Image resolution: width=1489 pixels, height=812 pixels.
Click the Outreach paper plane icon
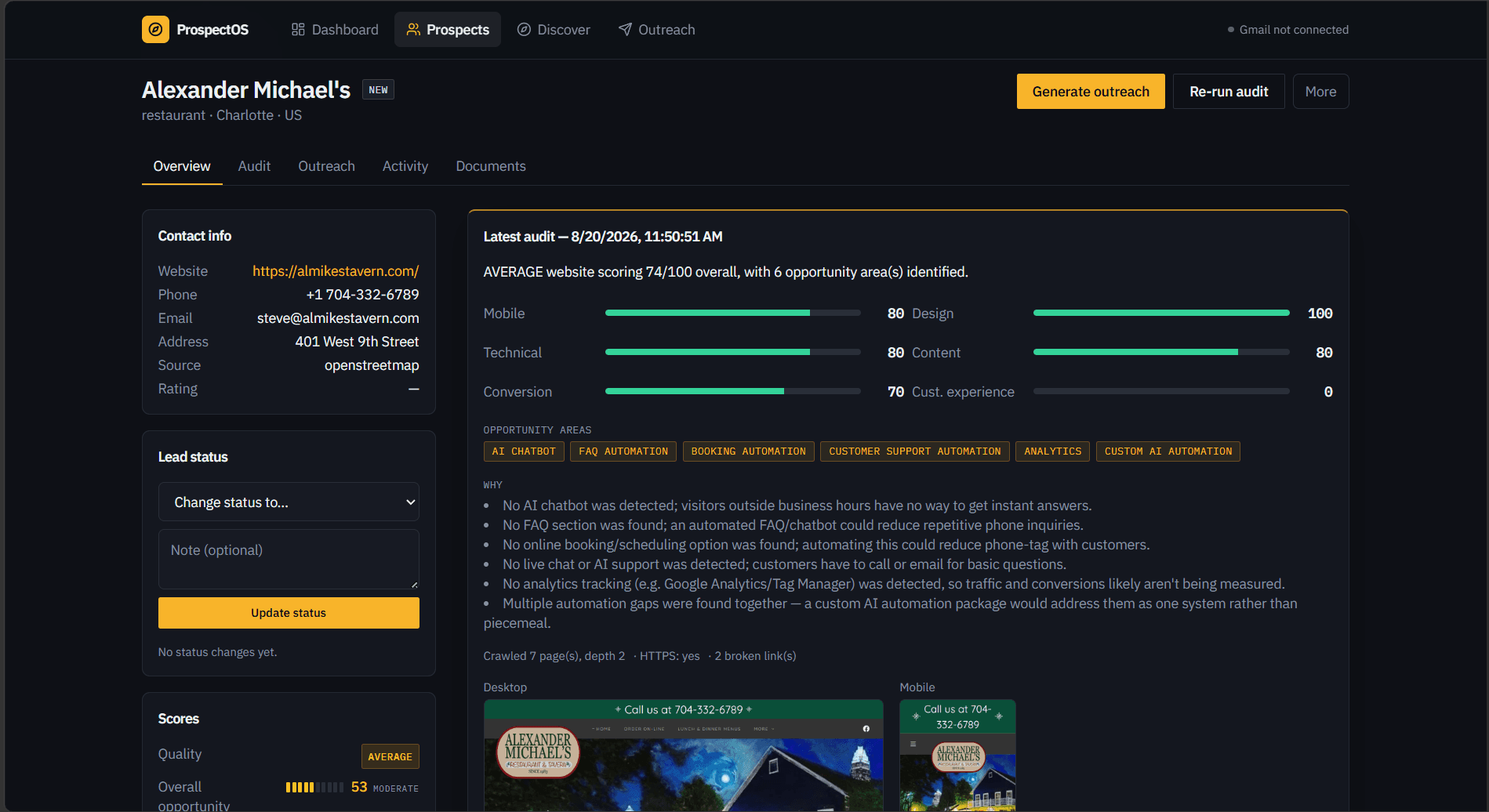[625, 30]
